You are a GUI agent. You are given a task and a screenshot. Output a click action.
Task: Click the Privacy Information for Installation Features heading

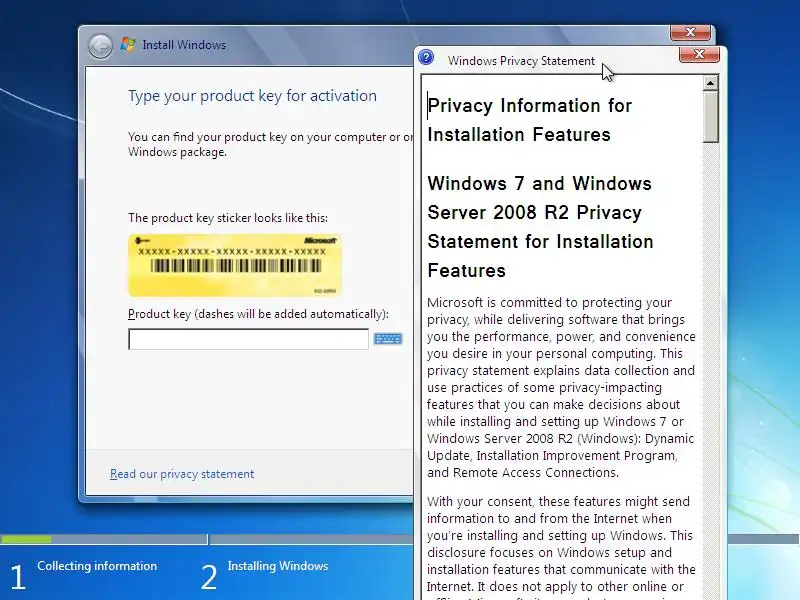click(530, 120)
